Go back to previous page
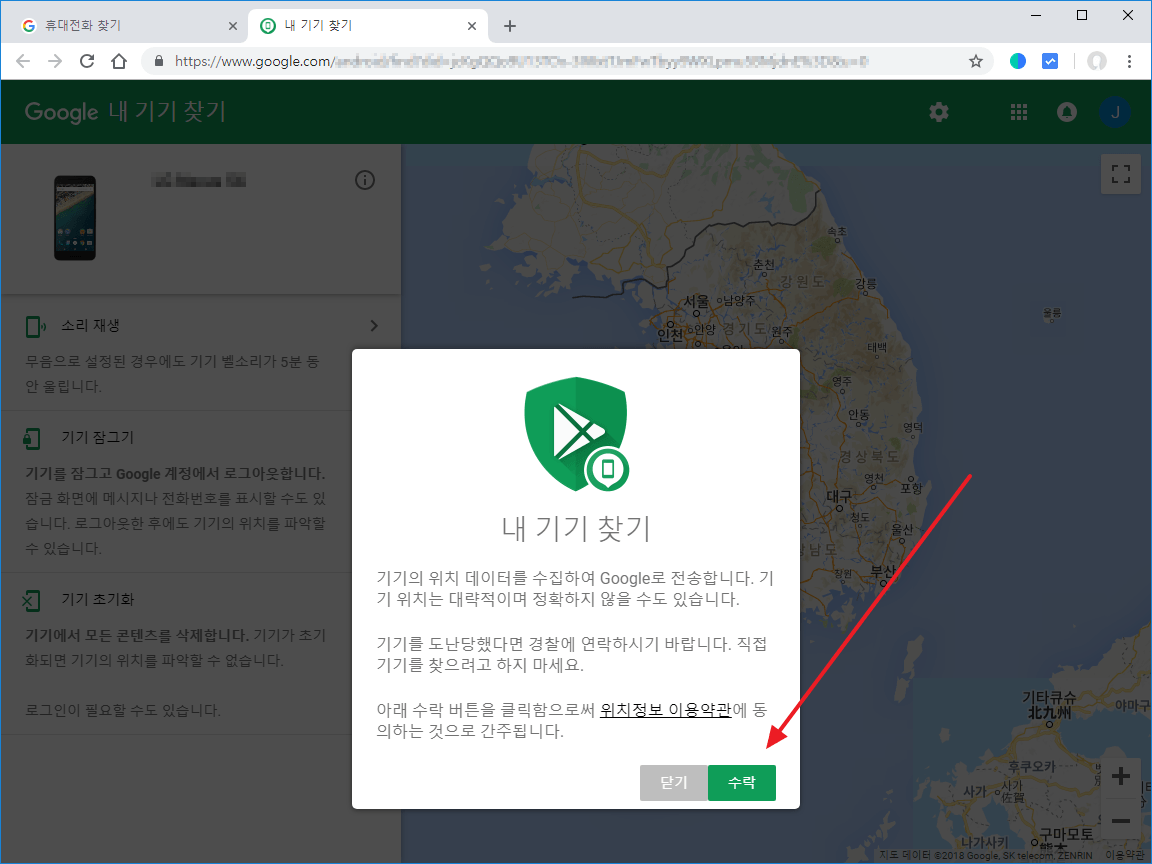 pos(23,61)
